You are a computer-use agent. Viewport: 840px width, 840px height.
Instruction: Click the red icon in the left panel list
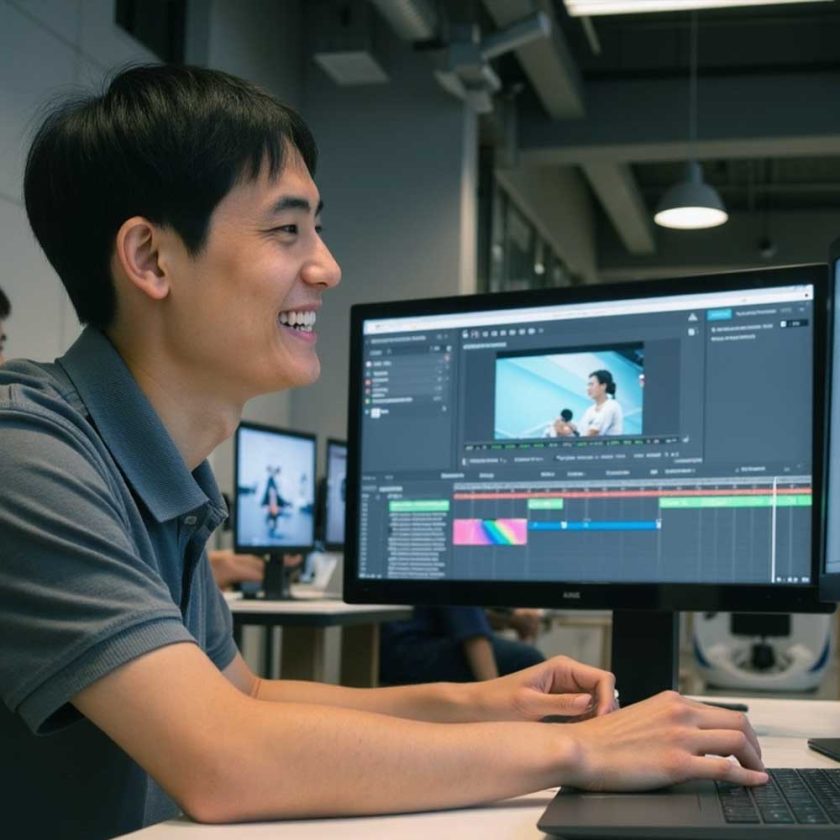coord(368,382)
